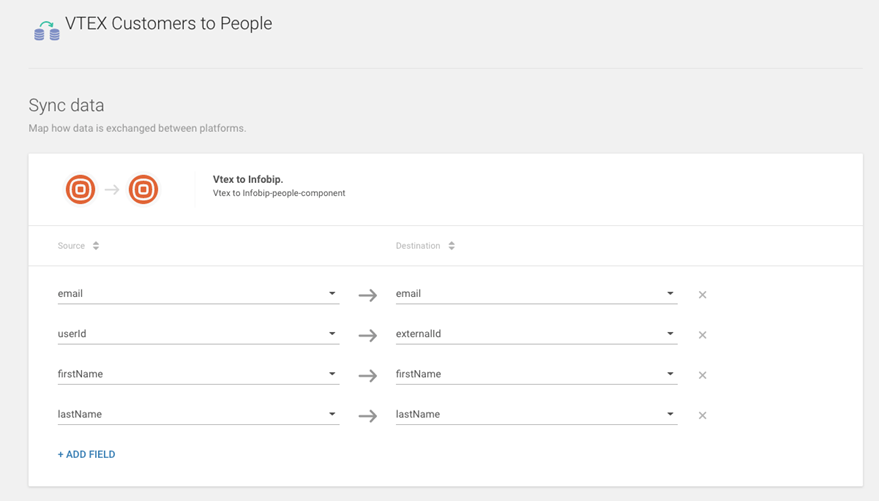Open the destination email dropdown
Image resolution: width=879 pixels, height=501 pixels.
click(670, 294)
